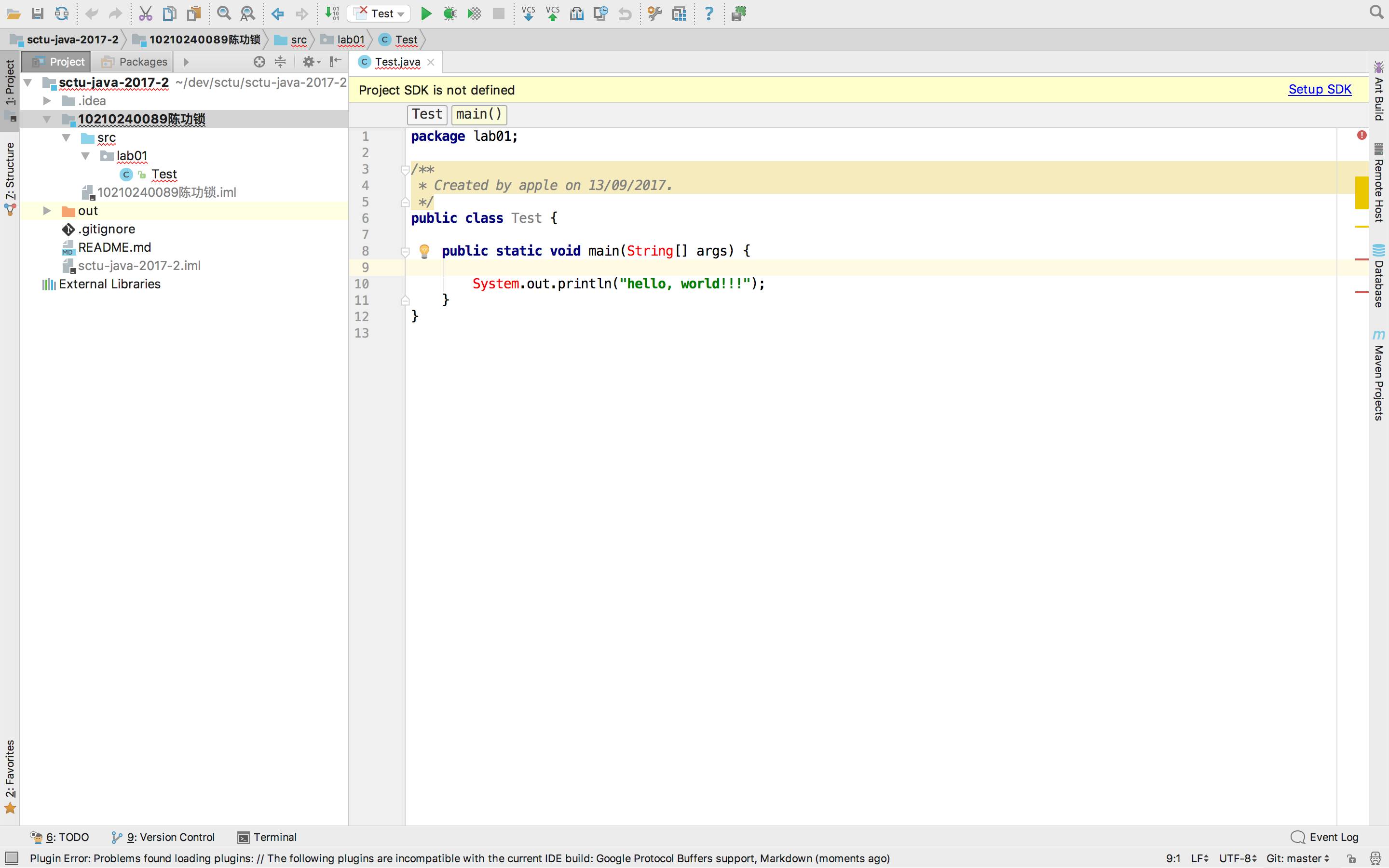Run the Test configuration

pos(425,14)
